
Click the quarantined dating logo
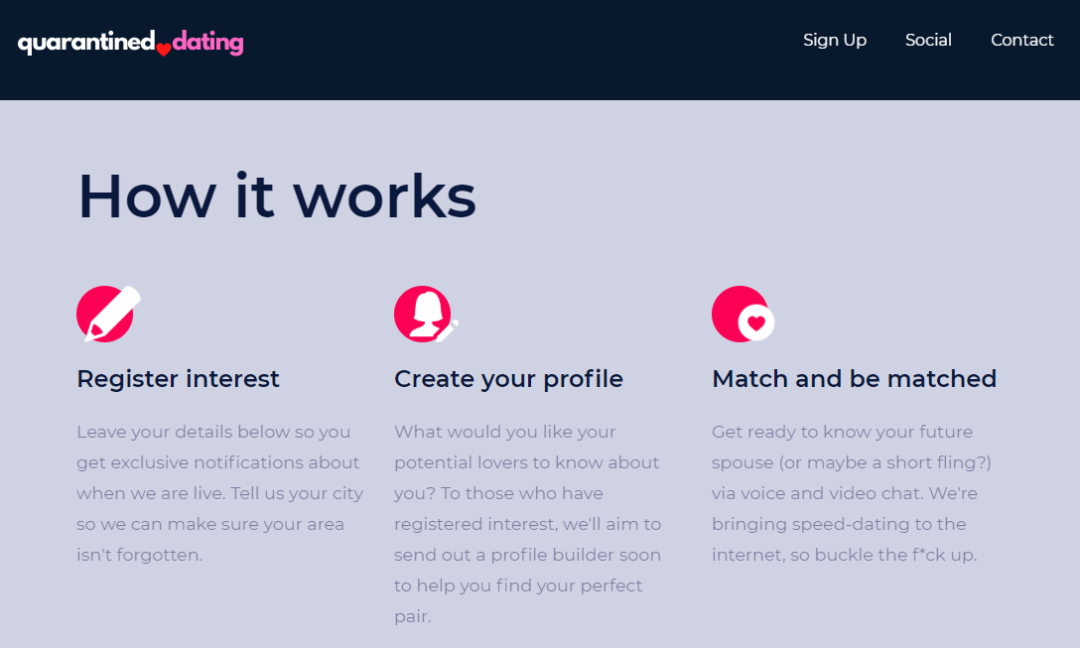130,42
